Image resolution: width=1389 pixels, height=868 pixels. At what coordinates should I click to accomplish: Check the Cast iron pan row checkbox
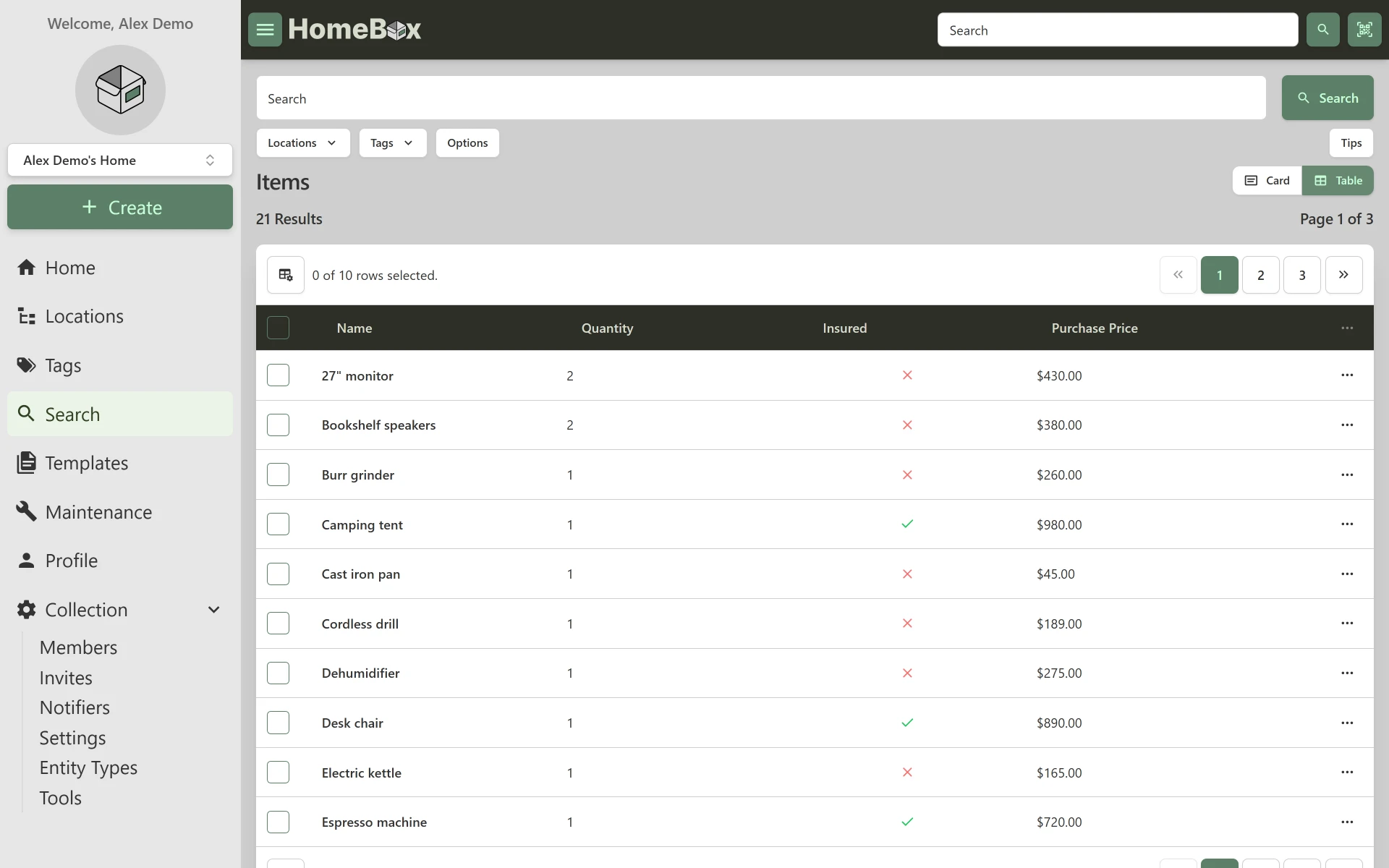[x=278, y=574]
